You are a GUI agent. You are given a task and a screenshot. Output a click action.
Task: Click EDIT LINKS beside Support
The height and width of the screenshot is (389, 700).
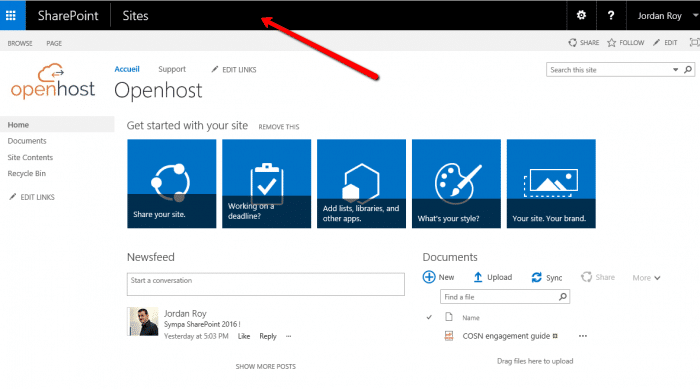234,70
